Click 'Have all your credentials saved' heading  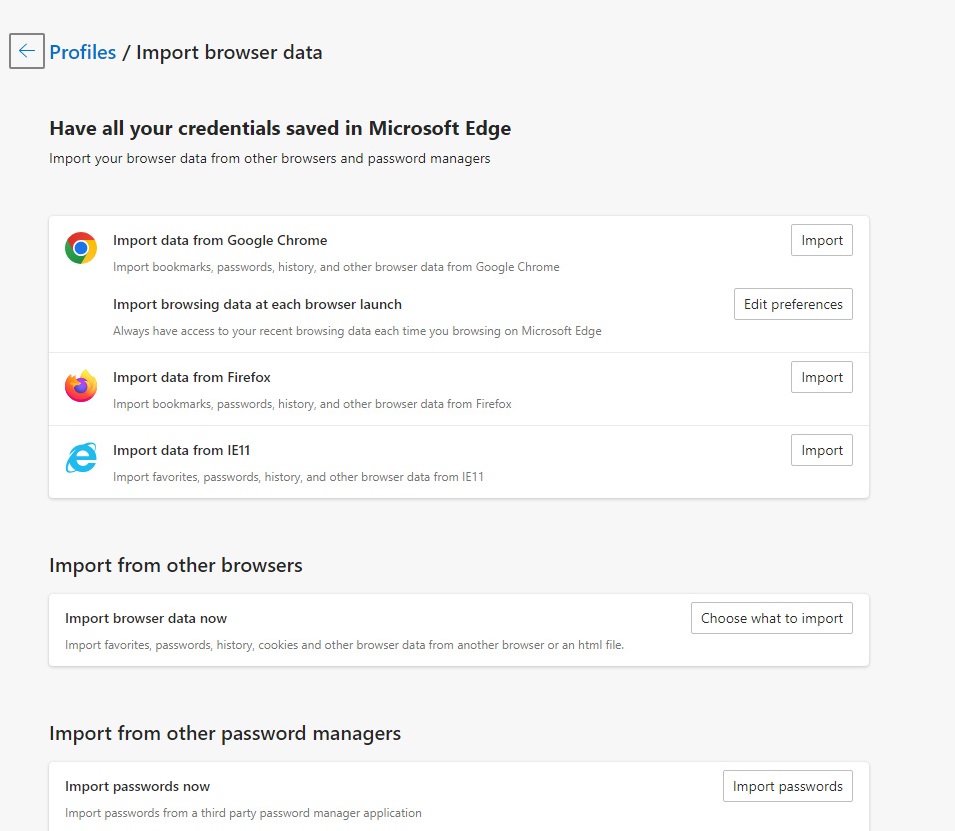[x=280, y=129]
